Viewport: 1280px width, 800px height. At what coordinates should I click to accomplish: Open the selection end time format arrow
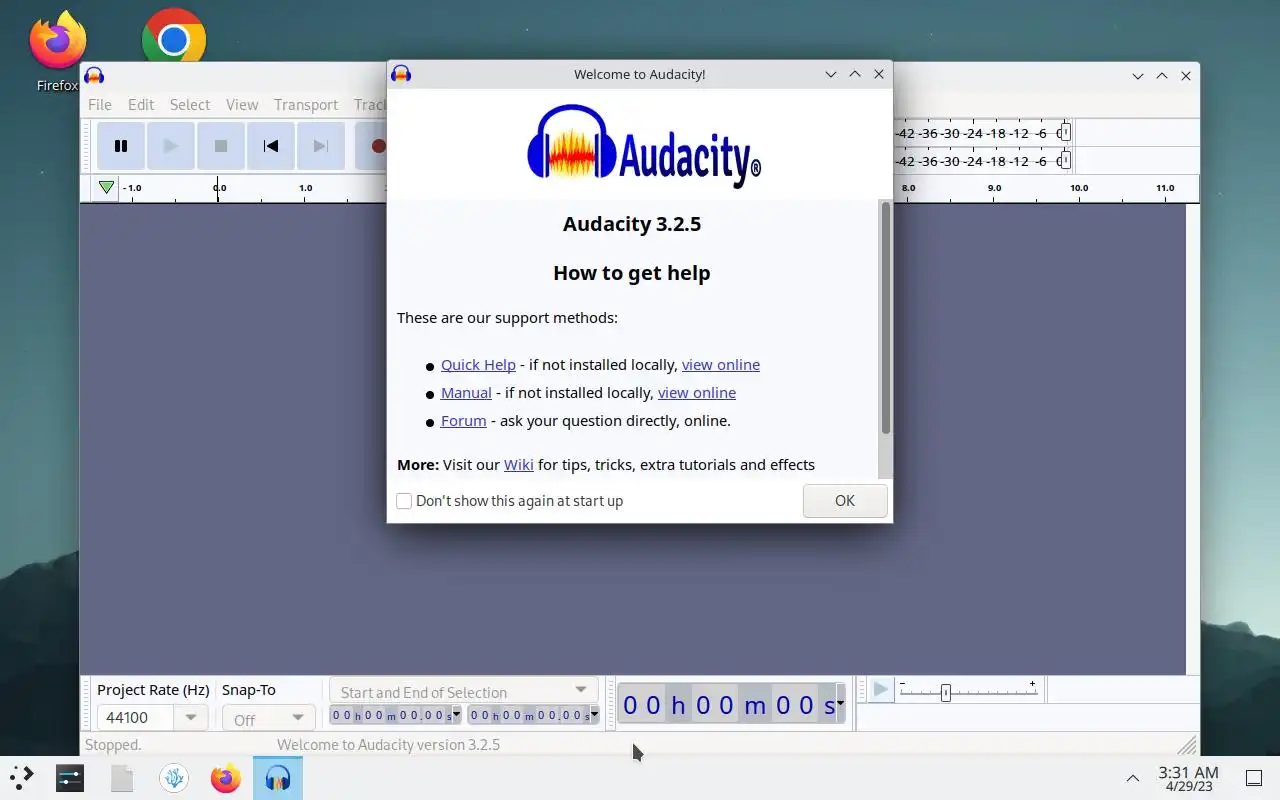pos(595,715)
